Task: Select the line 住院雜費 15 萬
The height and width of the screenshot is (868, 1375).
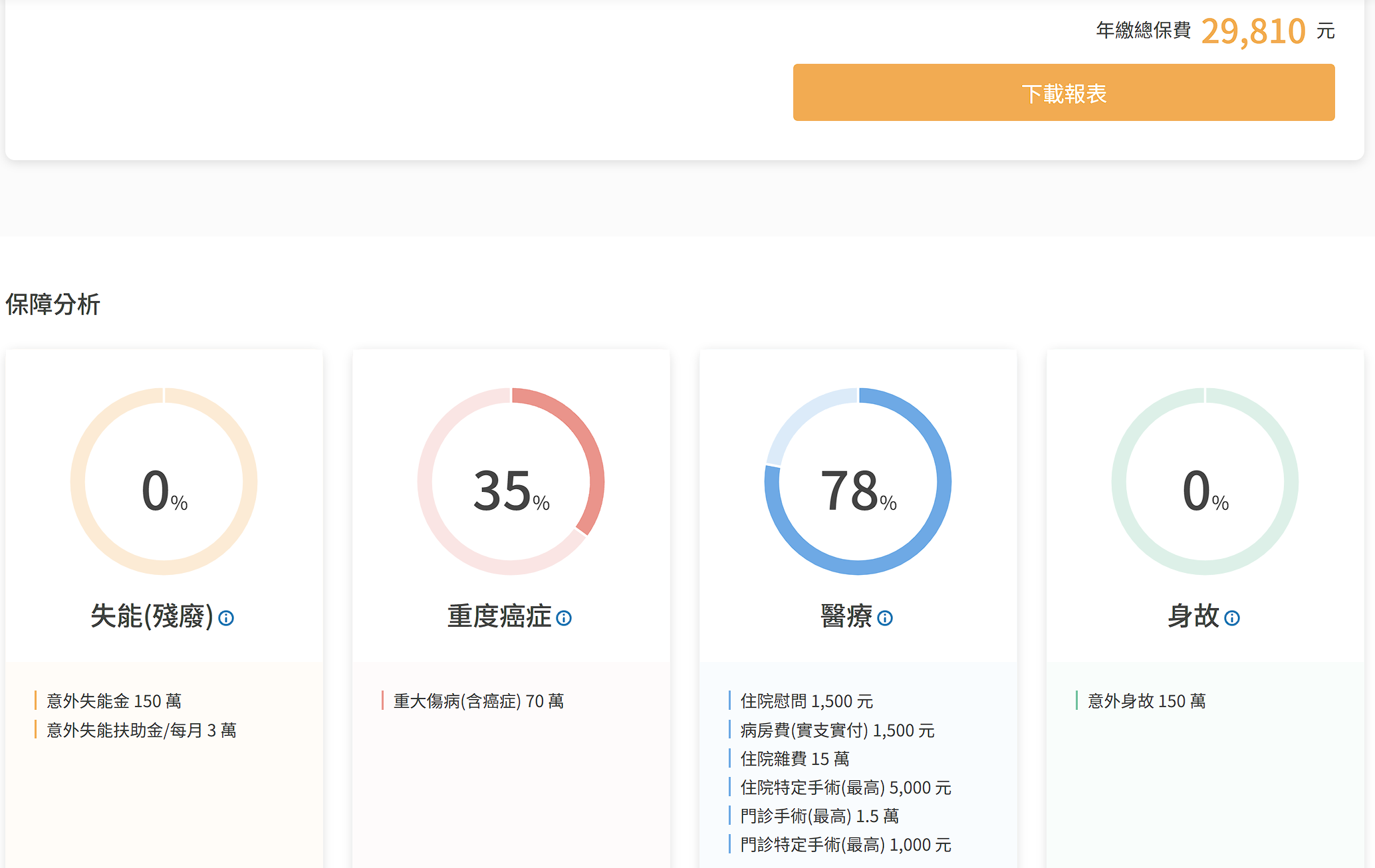Action: (x=795, y=759)
